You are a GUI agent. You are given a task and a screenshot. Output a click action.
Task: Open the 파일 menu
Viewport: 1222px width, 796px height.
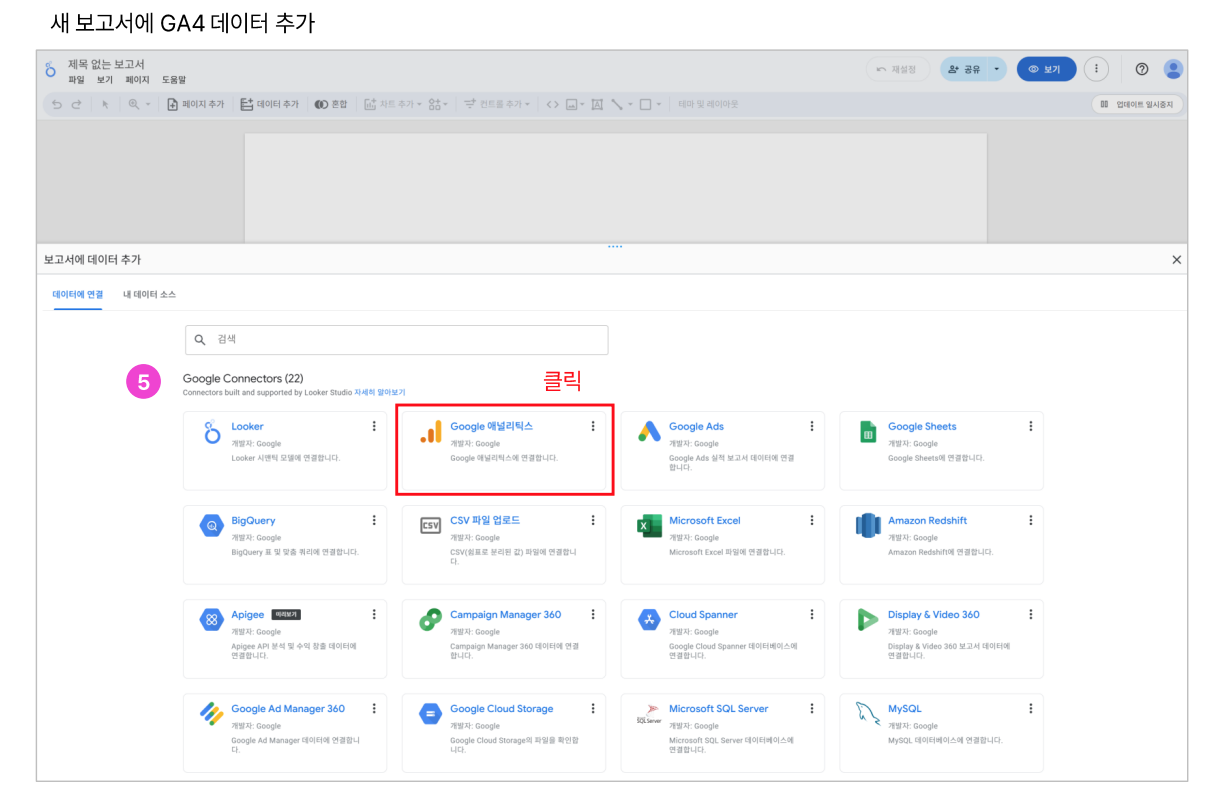click(76, 80)
